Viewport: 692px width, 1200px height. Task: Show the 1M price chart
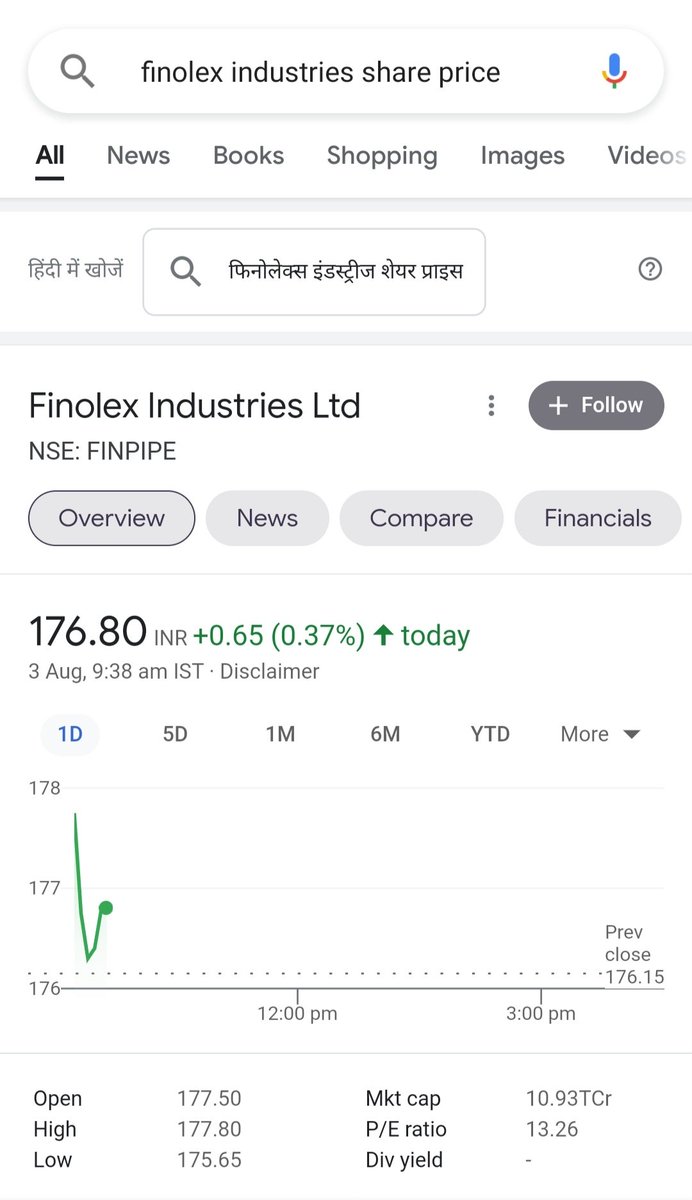(x=280, y=734)
